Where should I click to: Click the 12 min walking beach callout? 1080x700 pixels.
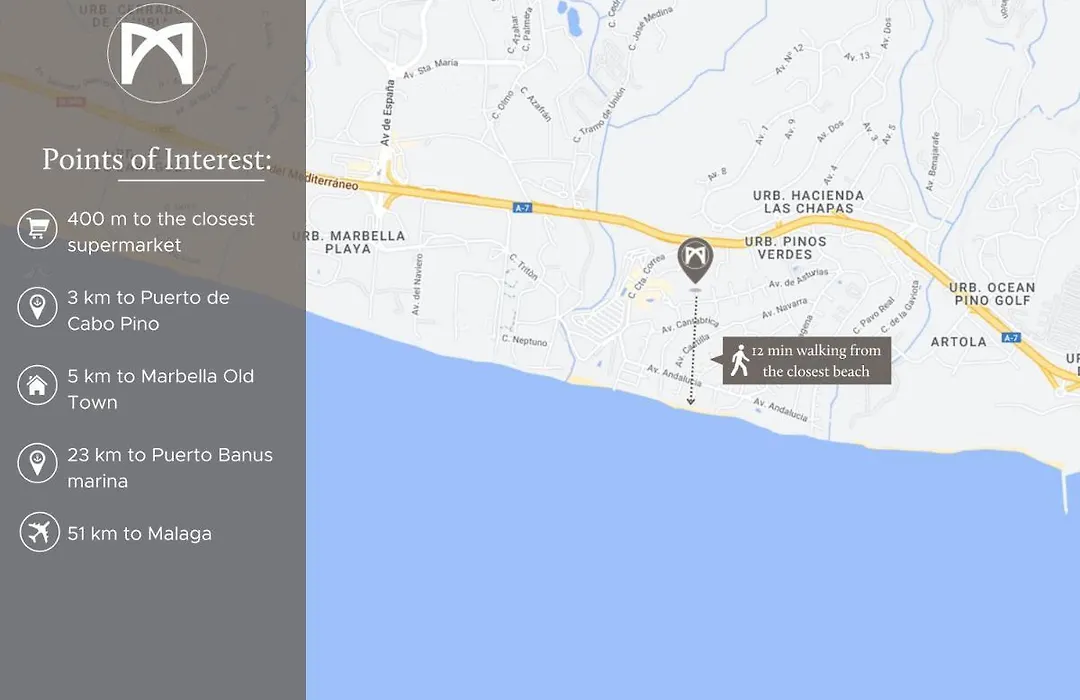click(806, 360)
